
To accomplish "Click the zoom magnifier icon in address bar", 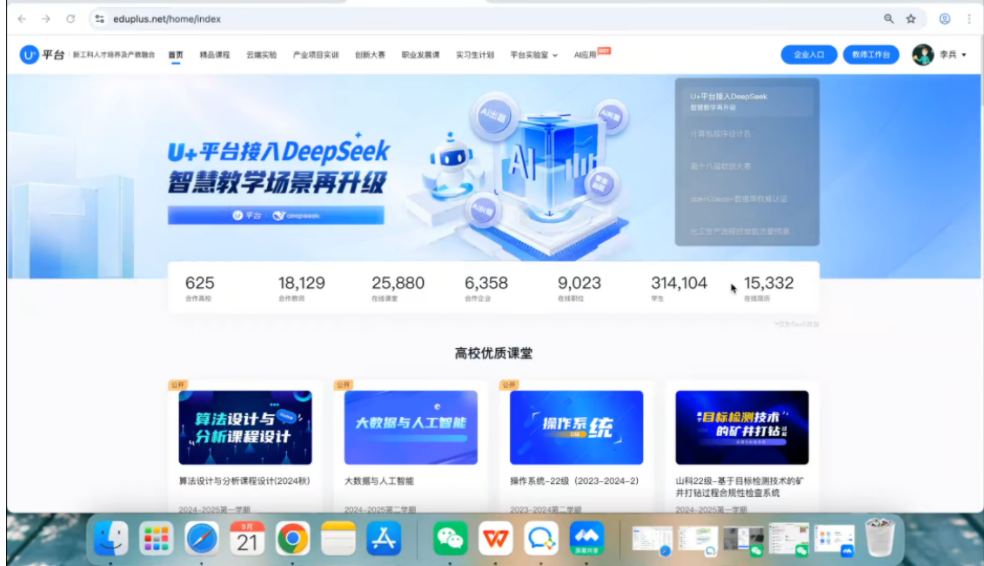I will 889,19.
